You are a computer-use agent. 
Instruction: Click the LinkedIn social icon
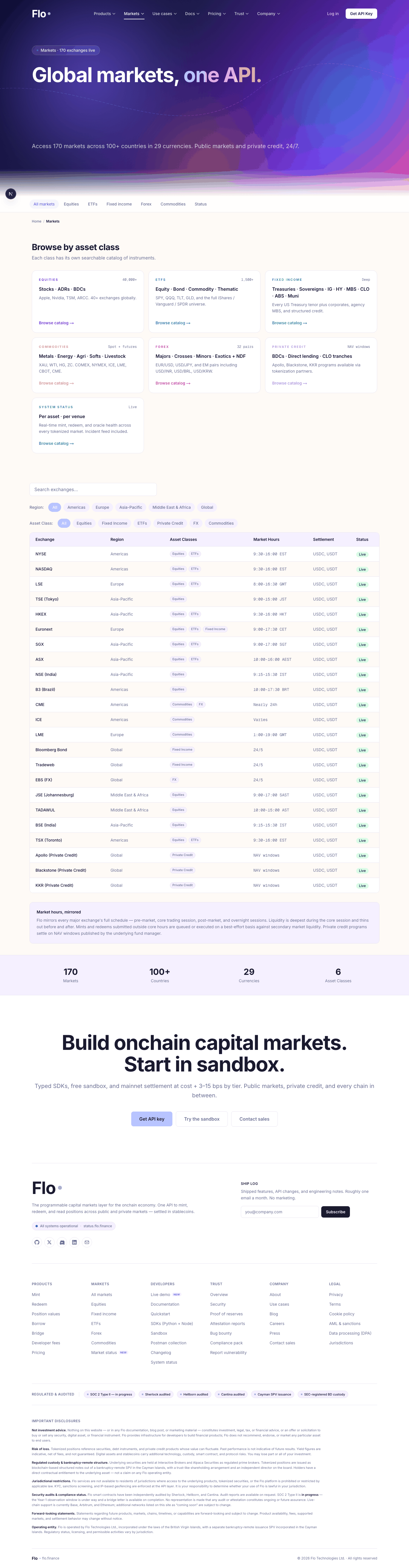pos(74,1242)
